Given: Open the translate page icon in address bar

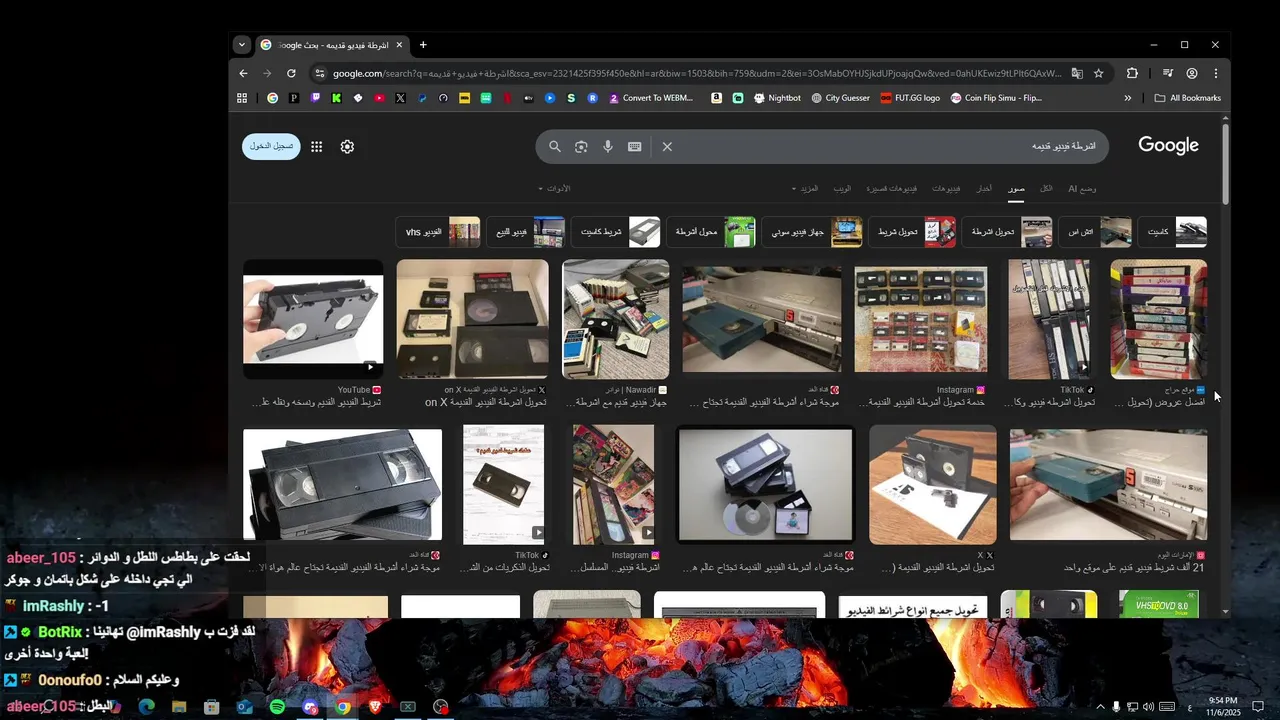Looking at the screenshot, I should tap(1077, 73).
